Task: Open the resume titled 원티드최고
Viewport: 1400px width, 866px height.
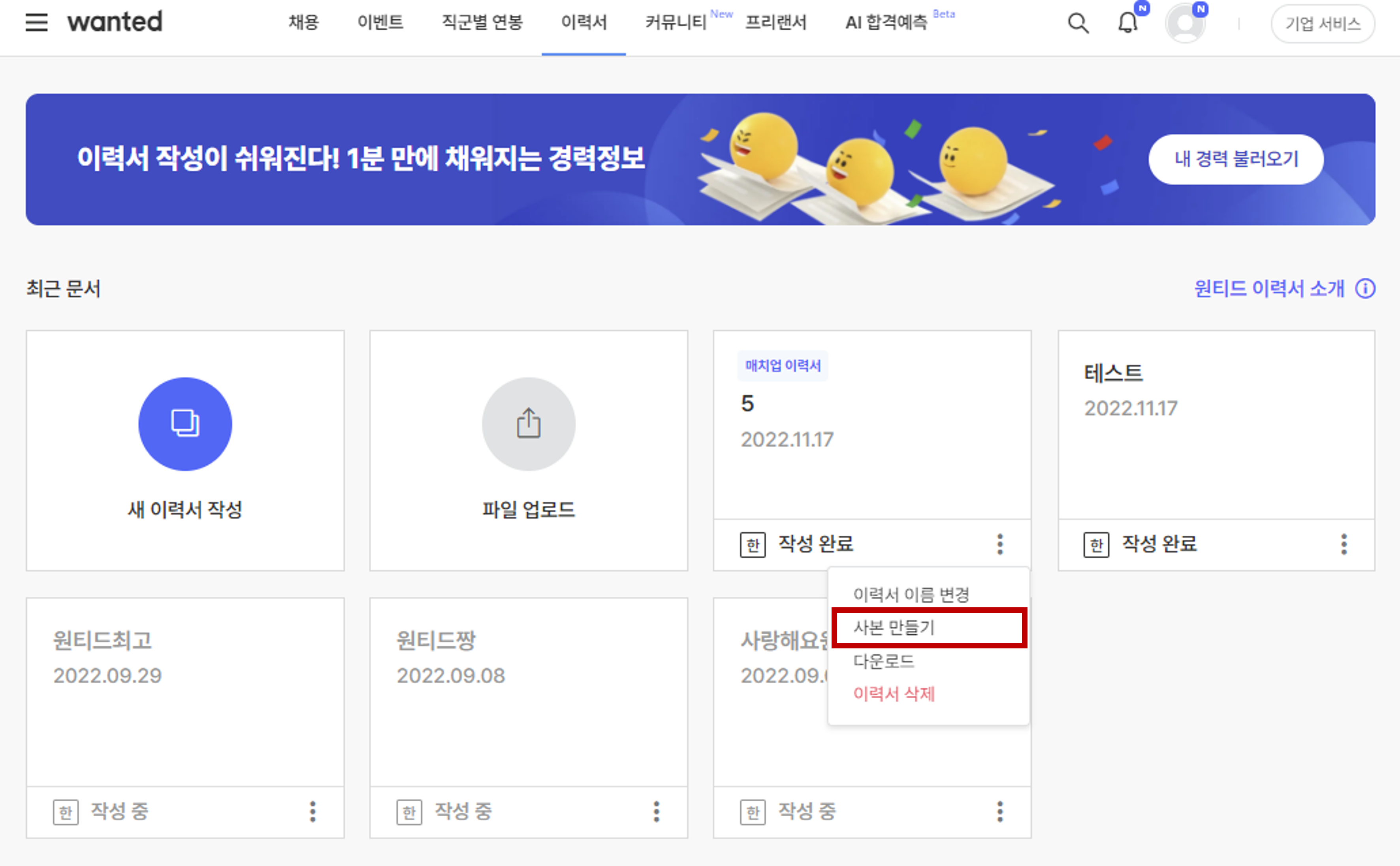Action: coord(103,641)
